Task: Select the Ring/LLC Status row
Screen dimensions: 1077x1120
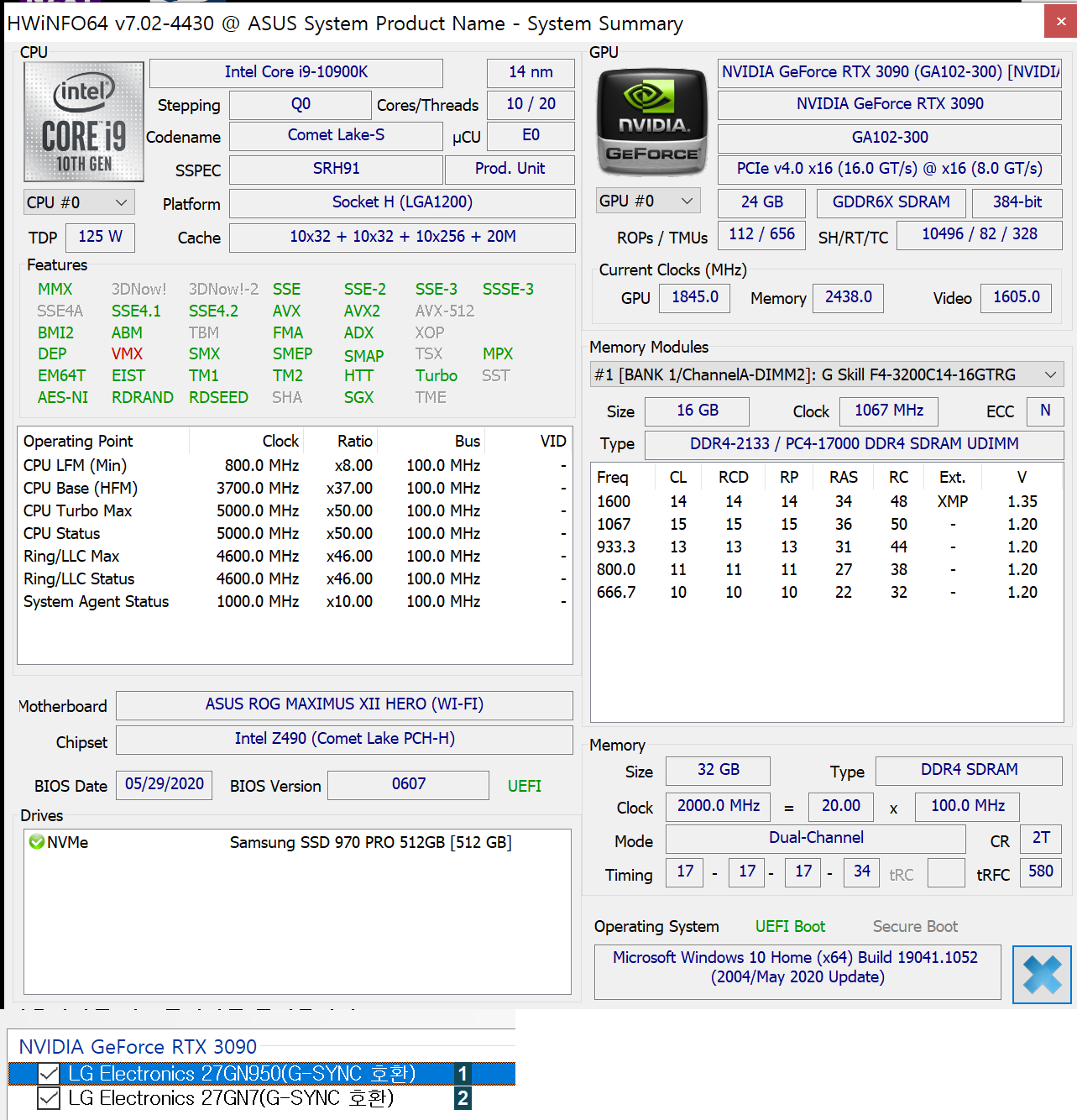Action: [295, 579]
